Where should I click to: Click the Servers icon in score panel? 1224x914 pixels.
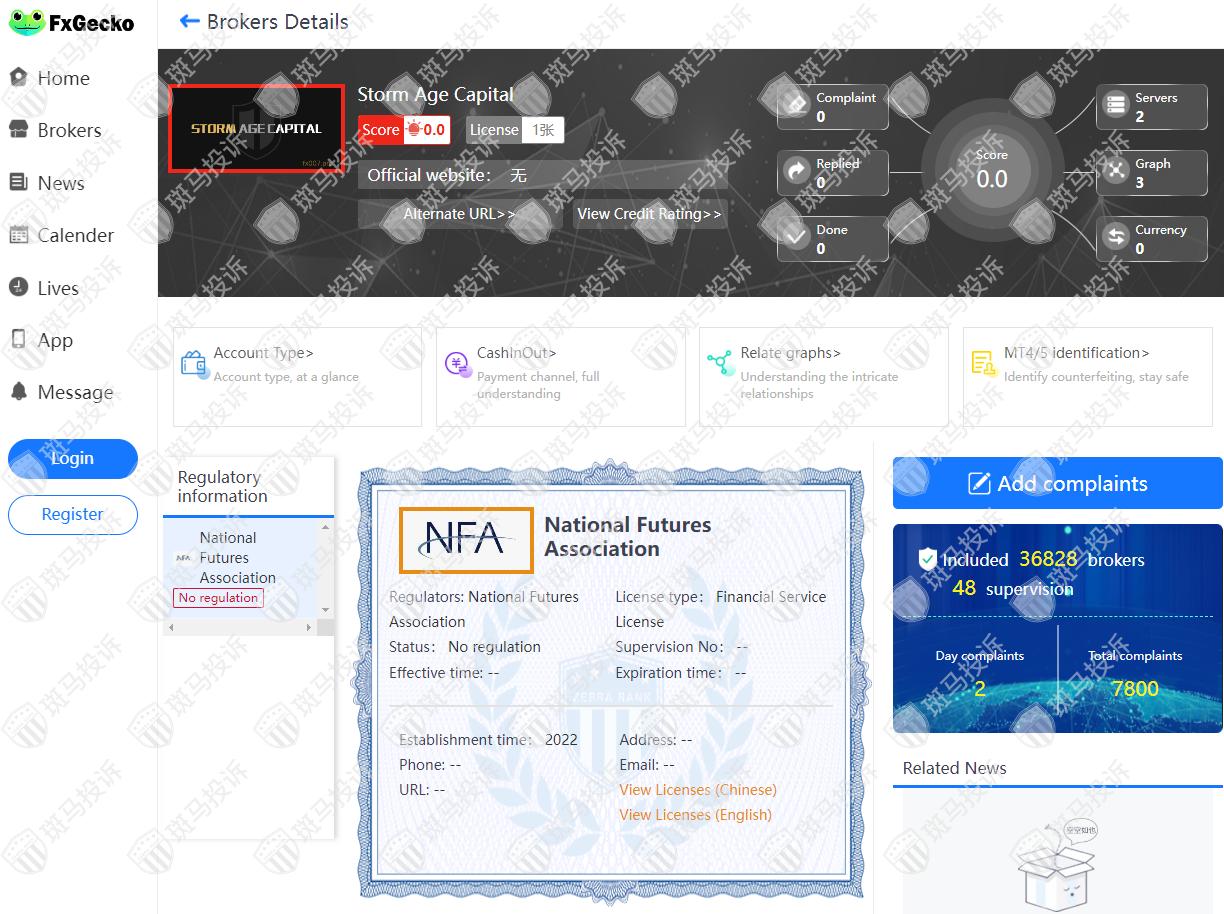[1115, 106]
